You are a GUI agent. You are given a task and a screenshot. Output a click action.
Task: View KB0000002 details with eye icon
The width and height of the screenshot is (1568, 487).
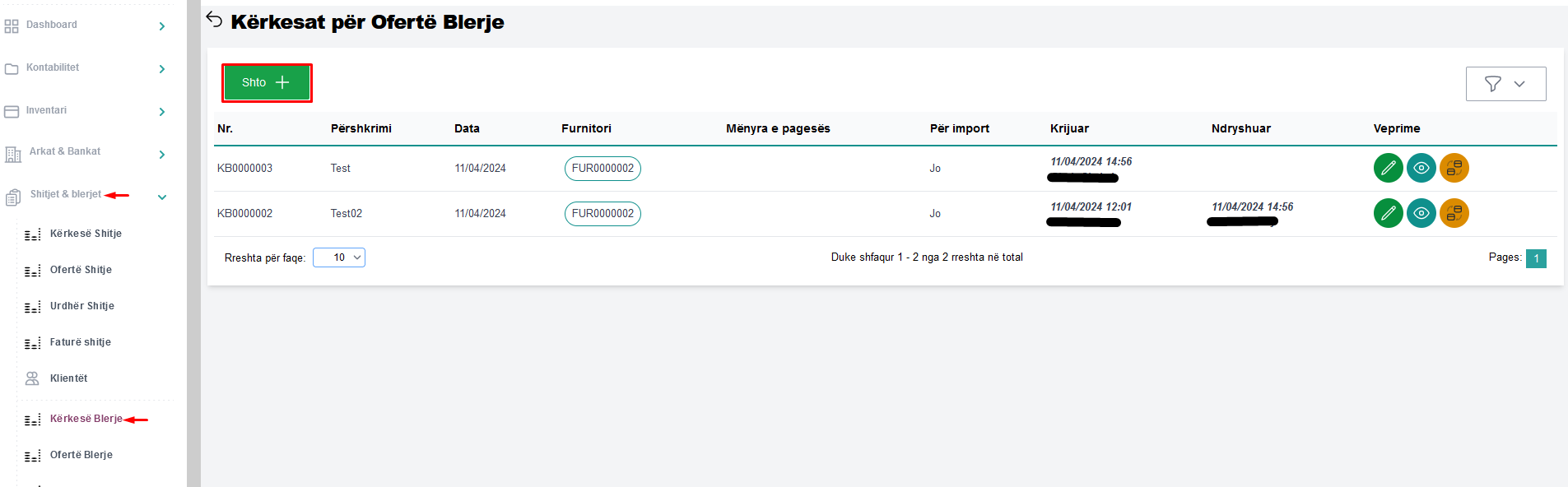coord(1421,213)
